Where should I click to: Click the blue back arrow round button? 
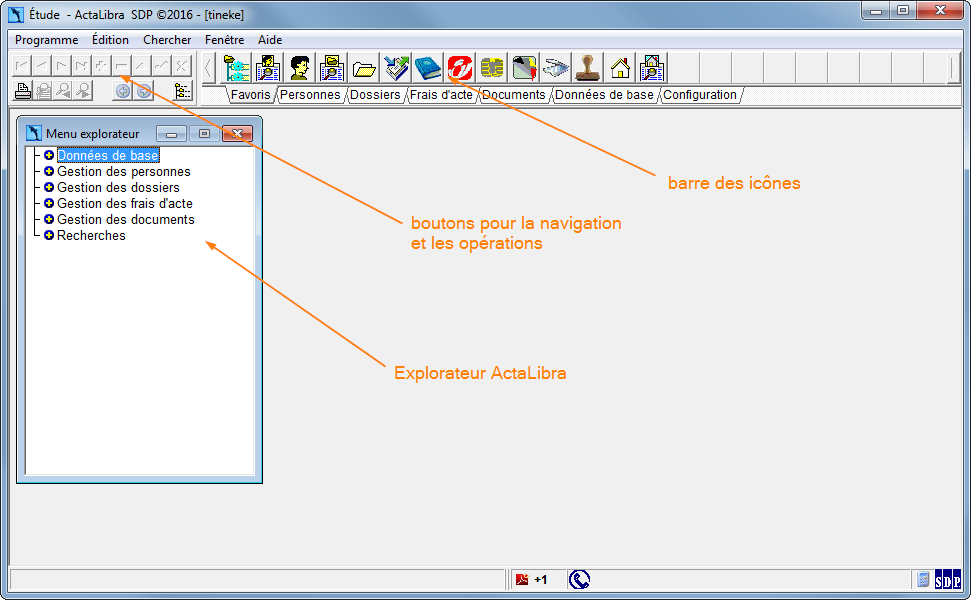[123, 91]
